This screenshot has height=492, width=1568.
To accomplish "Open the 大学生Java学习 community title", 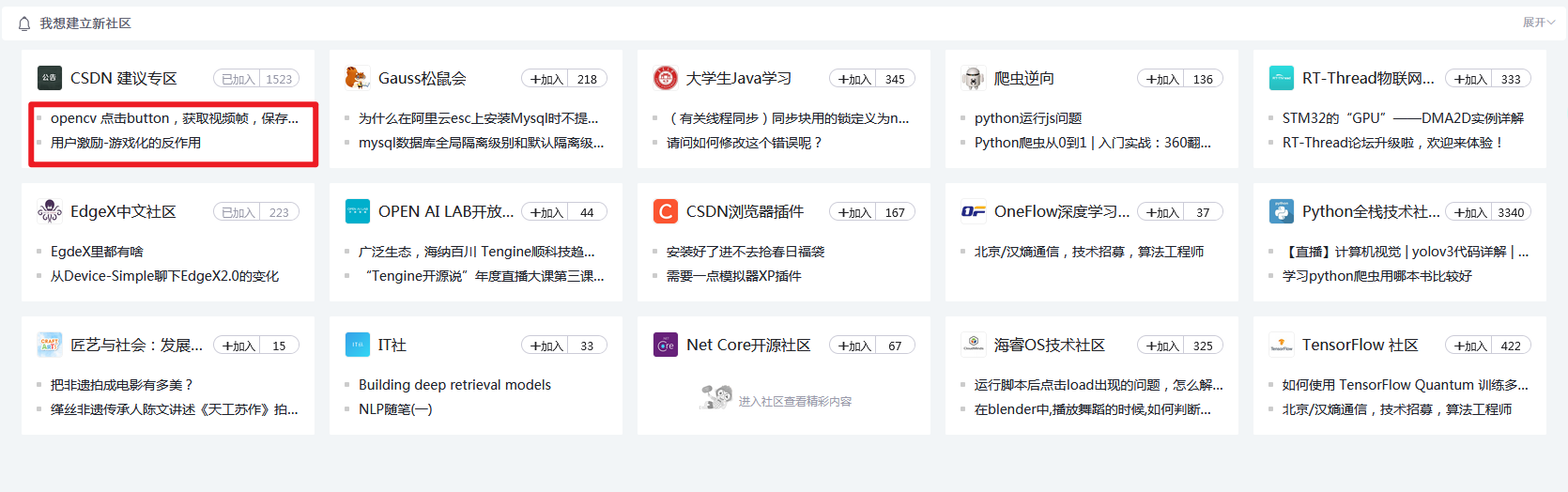I will click(x=739, y=78).
